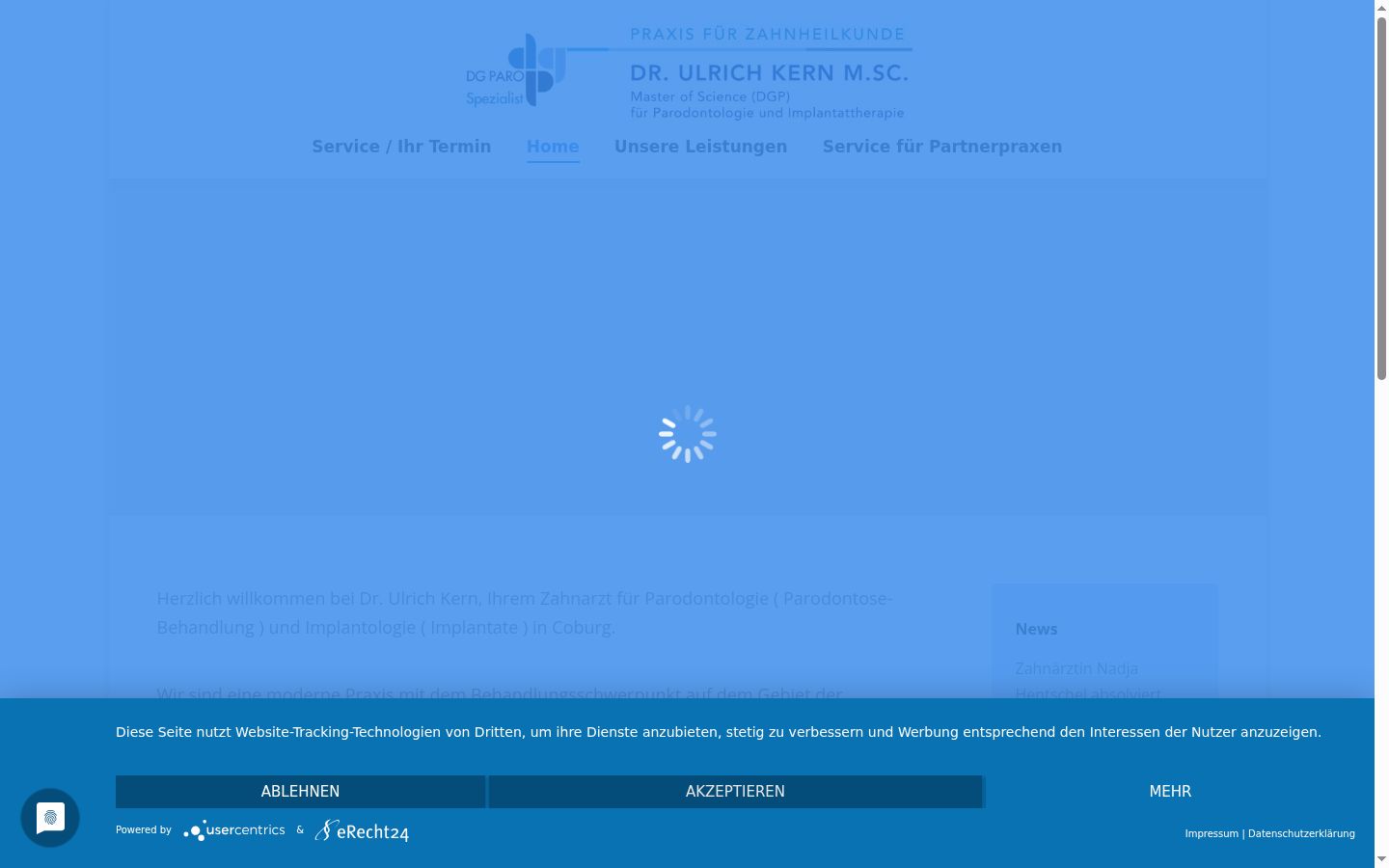Open news item Zahnärztin Nadja Hentschel
The height and width of the screenshot is (868, 1389).
[x=1088, y=682]
